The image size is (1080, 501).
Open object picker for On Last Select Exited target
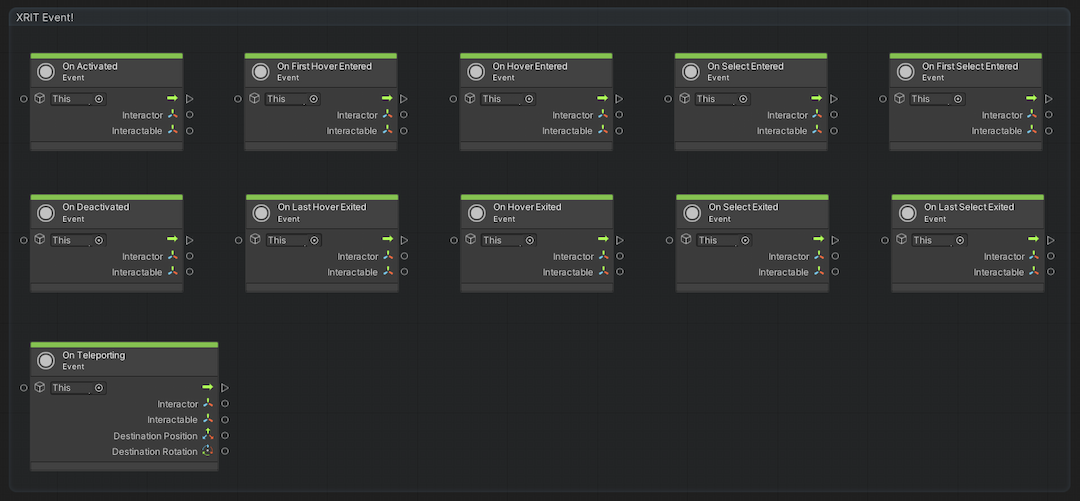[960, 240]
